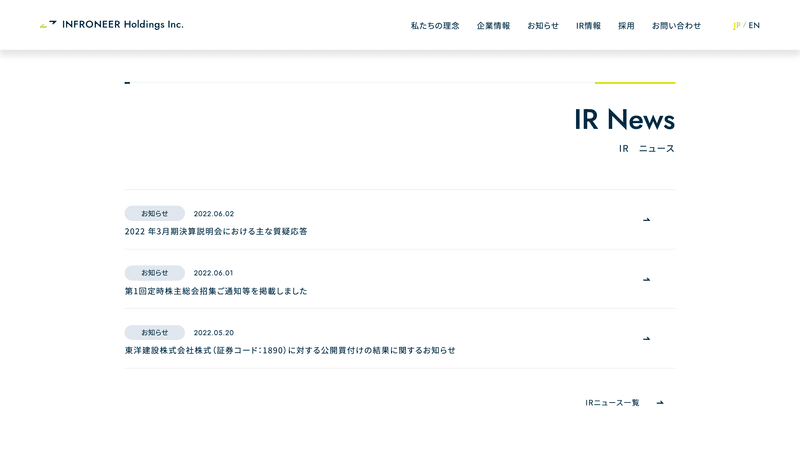Screen dimensions: 800x450
Task: Open the お知らせ navigation item
Action: [x=543, y=26]
